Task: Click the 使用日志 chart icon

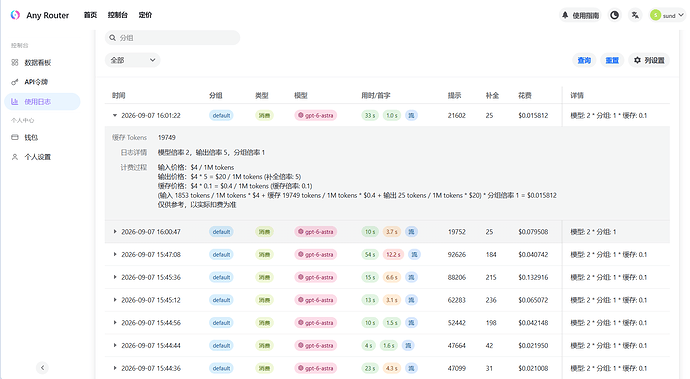Action: coord(15,102)
